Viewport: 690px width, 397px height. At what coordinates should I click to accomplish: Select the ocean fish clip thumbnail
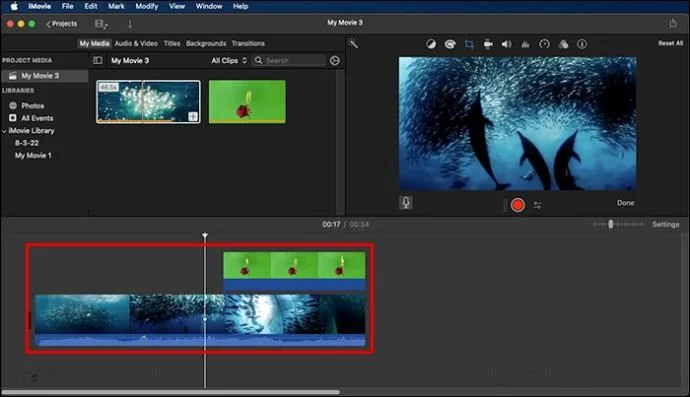[148, 102]
